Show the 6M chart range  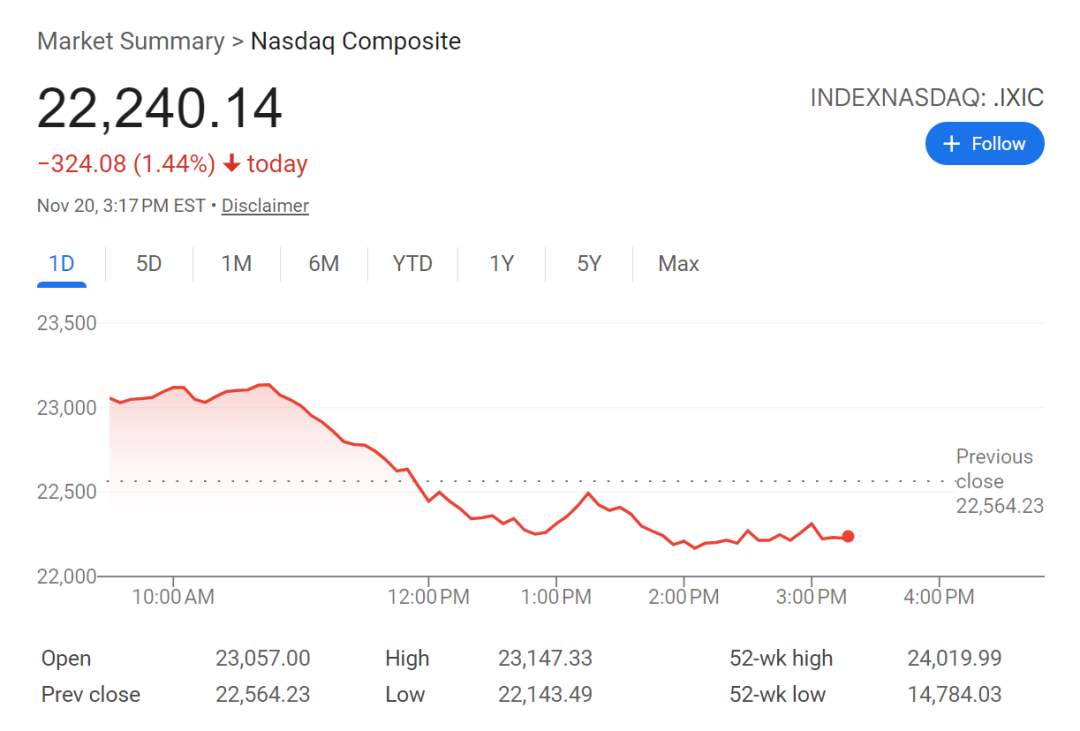click(x=323, y=264)
